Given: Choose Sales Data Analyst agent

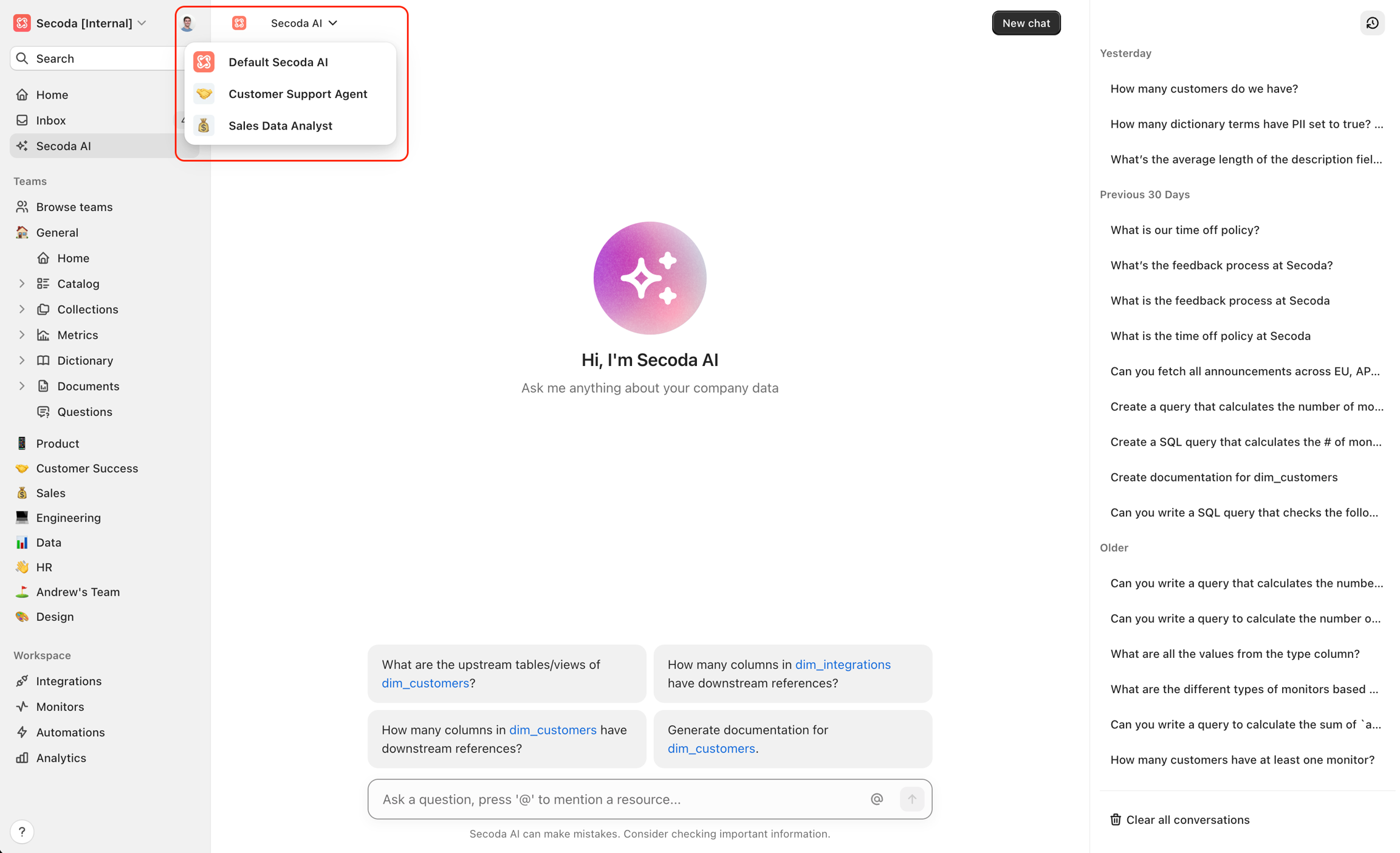Looking at the screenshot, I should tap(280, 125).
